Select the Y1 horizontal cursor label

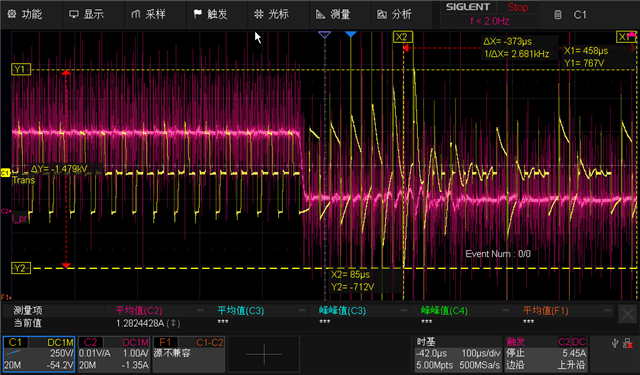coord(21,69)
